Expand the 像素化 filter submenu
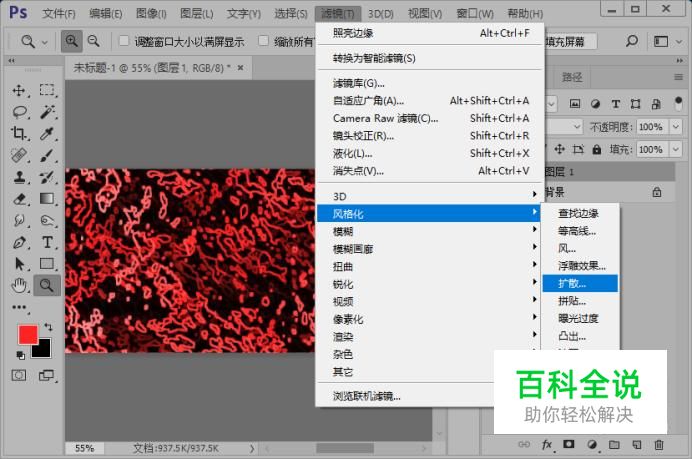Screen dimensions: 692x459 tap(430, 319)
